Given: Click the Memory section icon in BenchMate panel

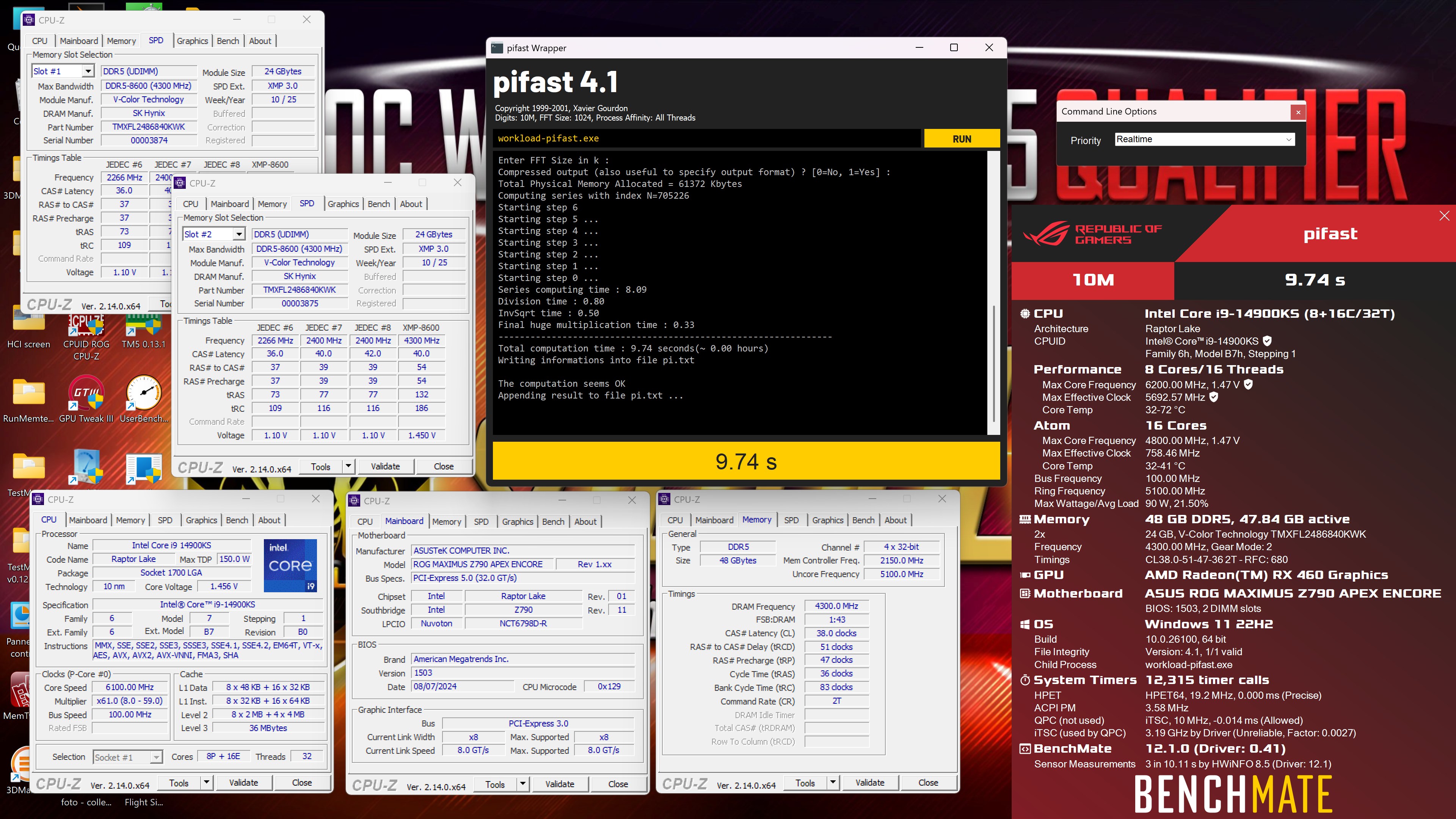Looking at the screenshot, I should click(1025, 519).
